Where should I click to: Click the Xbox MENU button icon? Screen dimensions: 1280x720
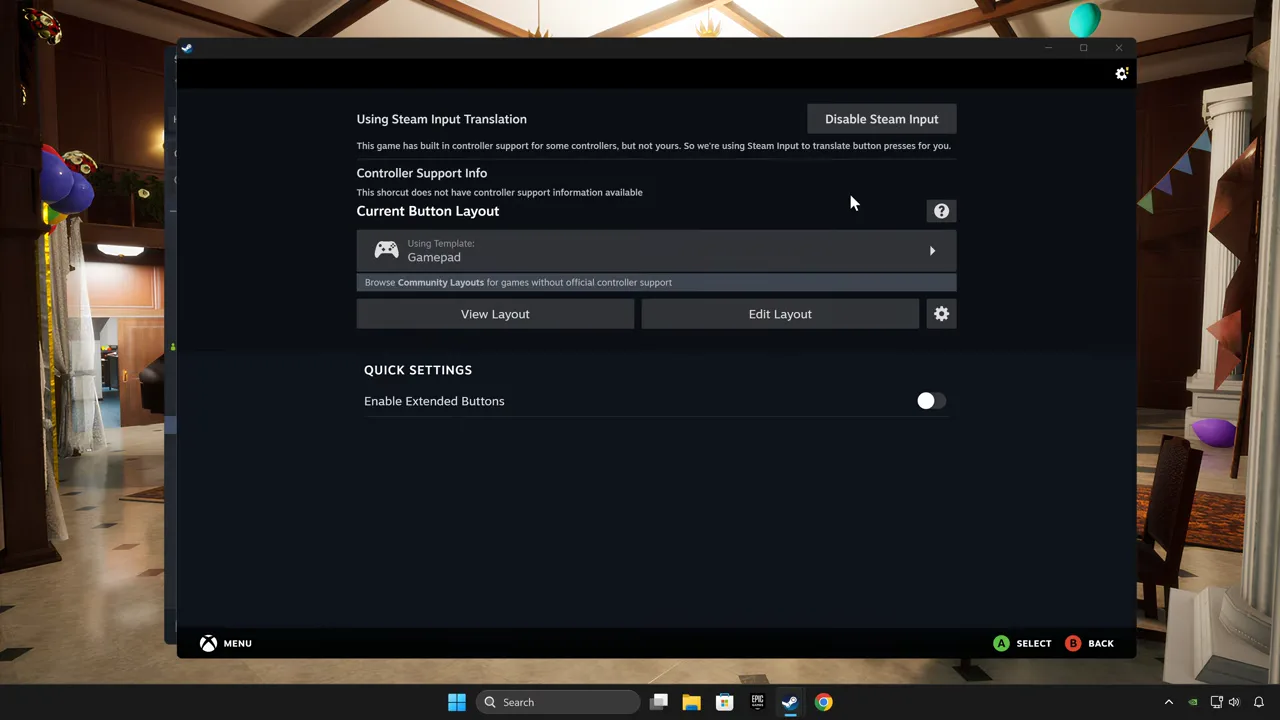click(x=208, y=643)
